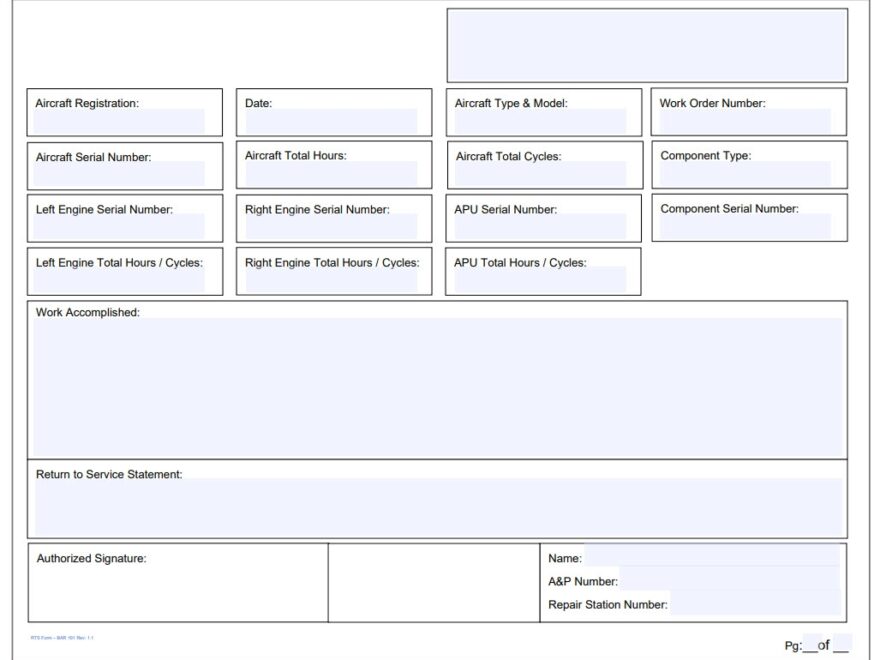This screenshot has width=880, height=660.
Task: Click the 'Return to Service Statement:' label
Action: pyautogui.click(x=109, y=474)
